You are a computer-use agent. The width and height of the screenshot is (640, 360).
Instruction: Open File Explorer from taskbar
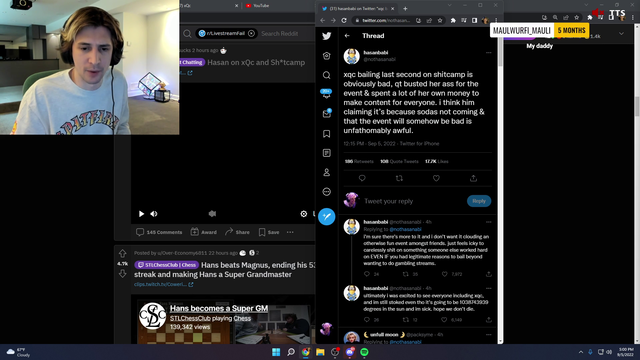coord(320,352)
